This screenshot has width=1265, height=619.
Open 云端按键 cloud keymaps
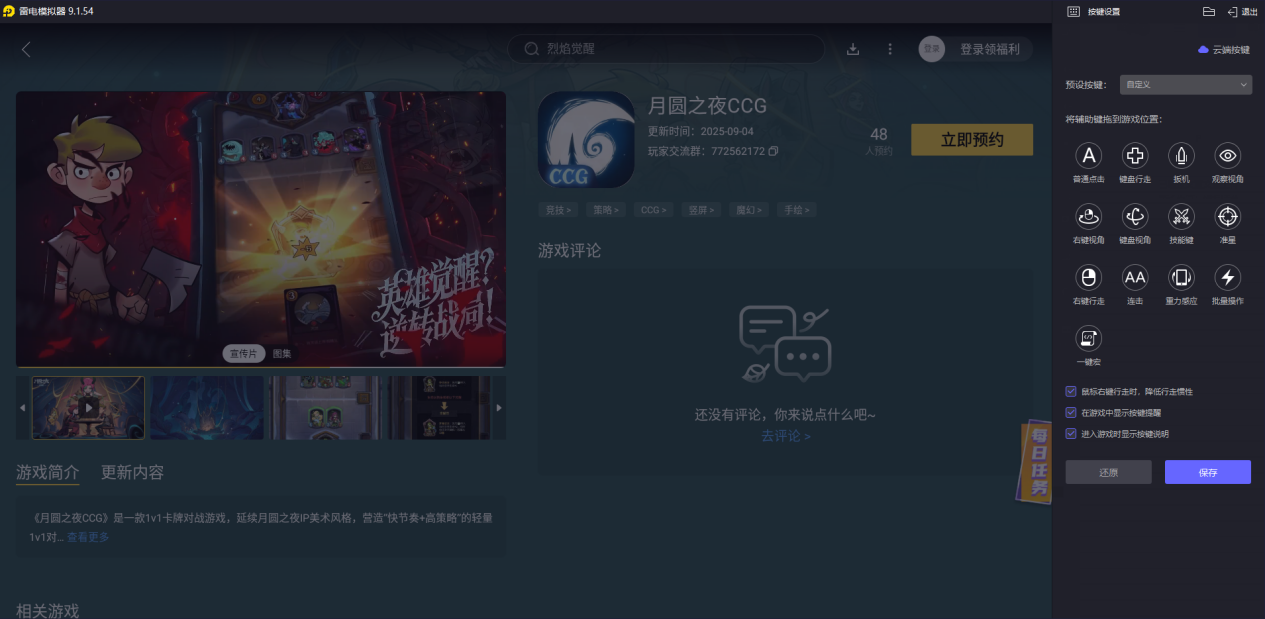tap(1224, 49)
